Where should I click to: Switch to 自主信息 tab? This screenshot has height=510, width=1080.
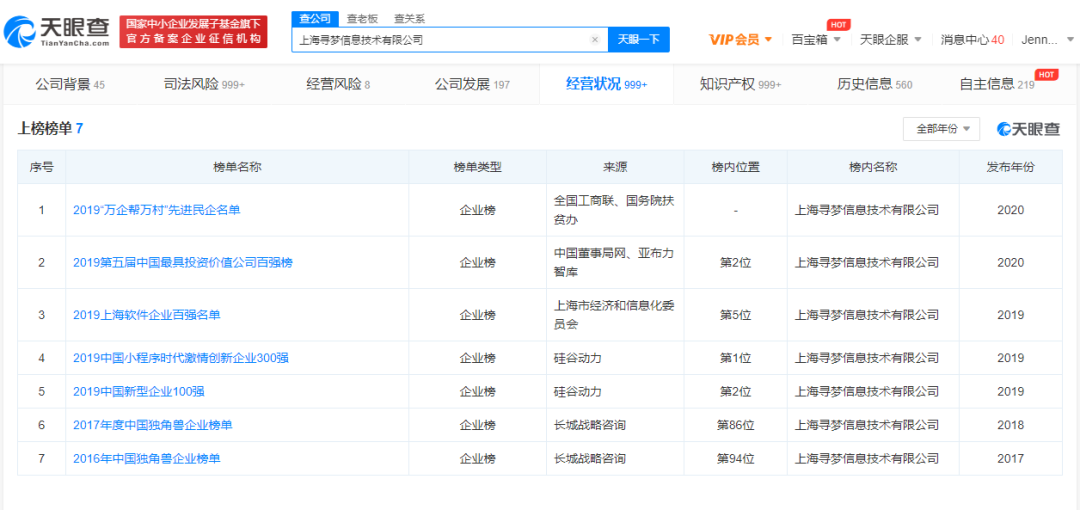pyautogui.click(x=997, y=85)
